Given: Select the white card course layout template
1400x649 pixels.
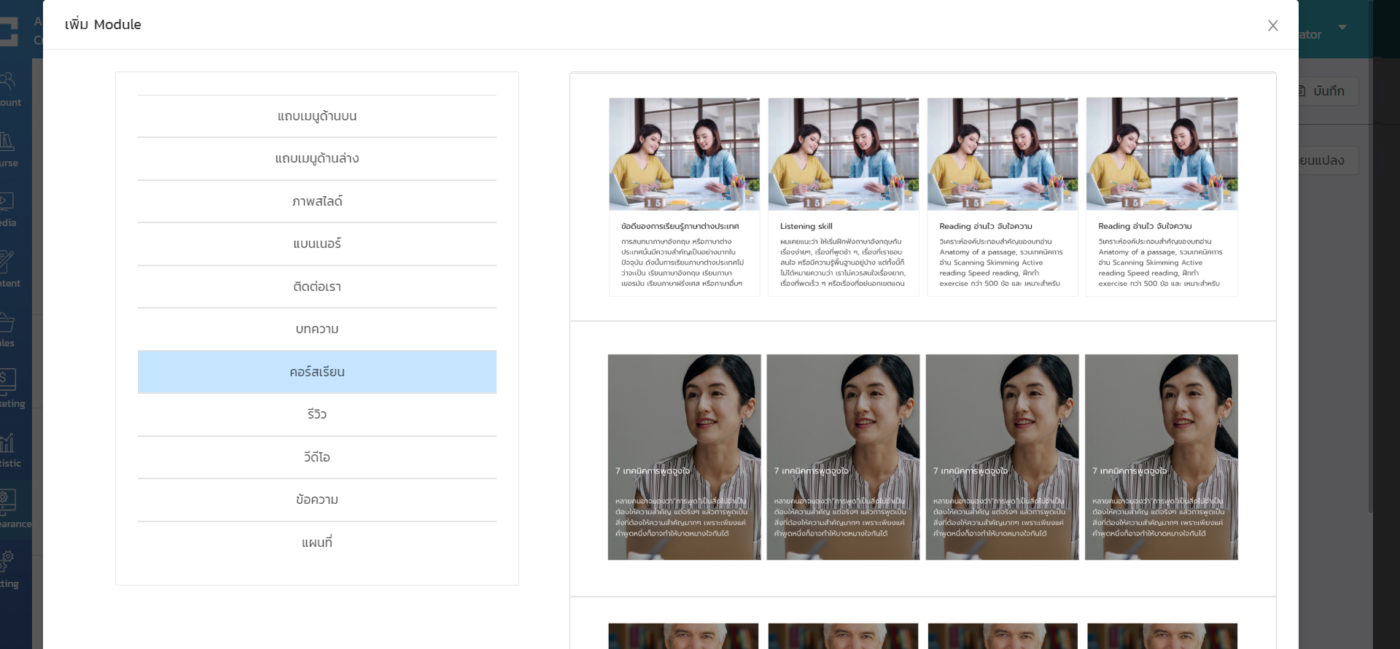Looking at the screenshot, I should point(922,197).
